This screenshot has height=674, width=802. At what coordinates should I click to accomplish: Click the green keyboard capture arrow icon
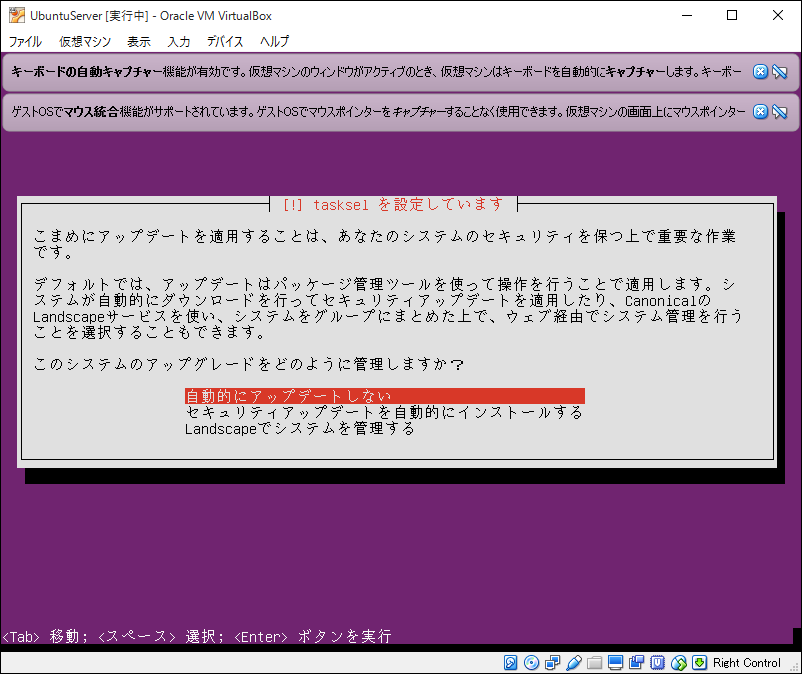700,662
